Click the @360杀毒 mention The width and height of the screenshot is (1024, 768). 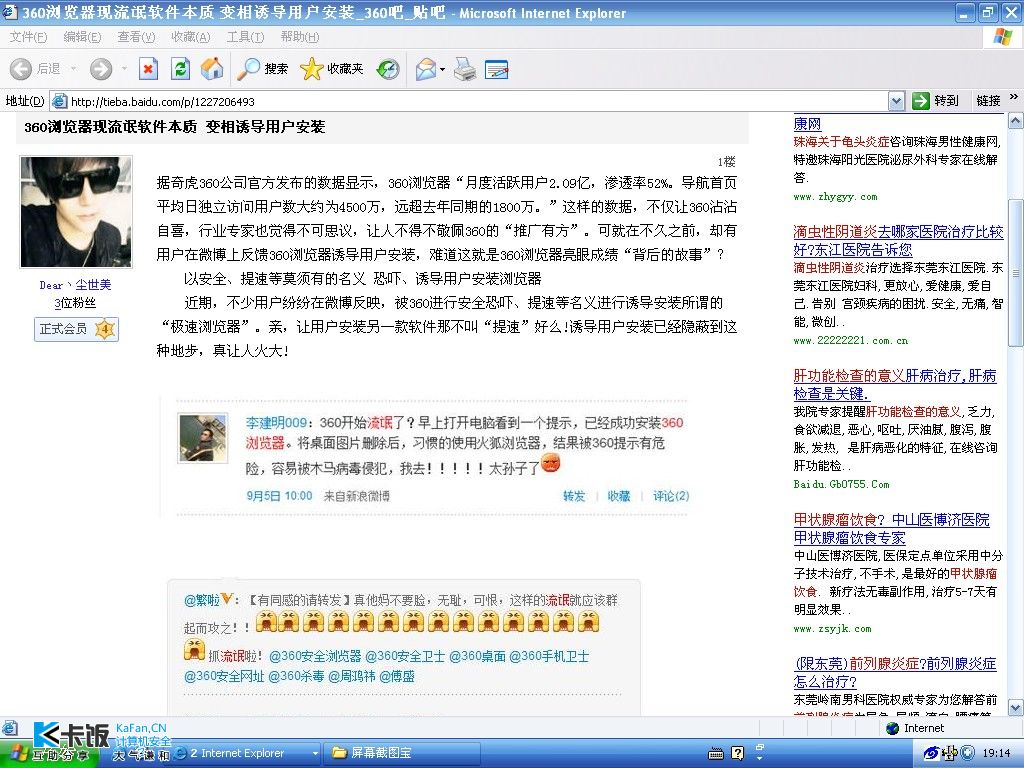(296, 677)
